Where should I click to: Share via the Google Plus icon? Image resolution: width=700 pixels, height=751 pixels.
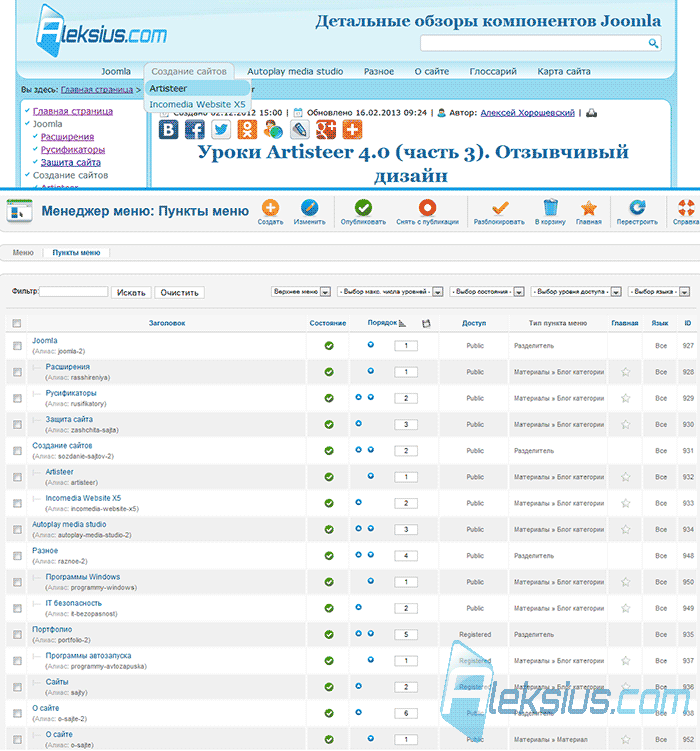click(x=326, y=129)
